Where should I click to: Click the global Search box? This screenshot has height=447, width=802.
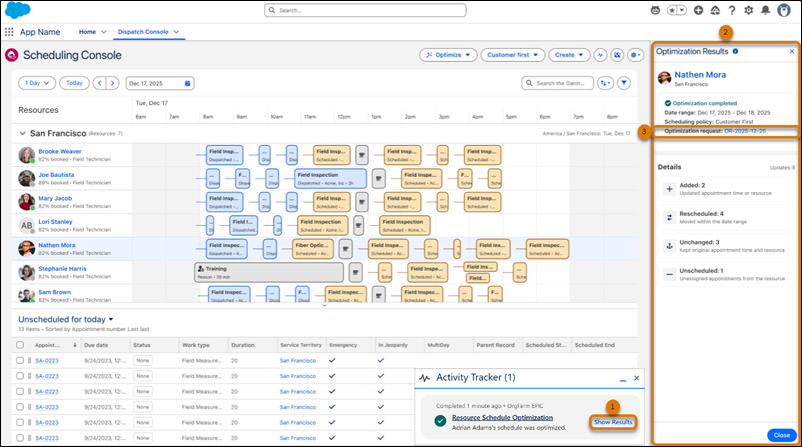point(365,10)
